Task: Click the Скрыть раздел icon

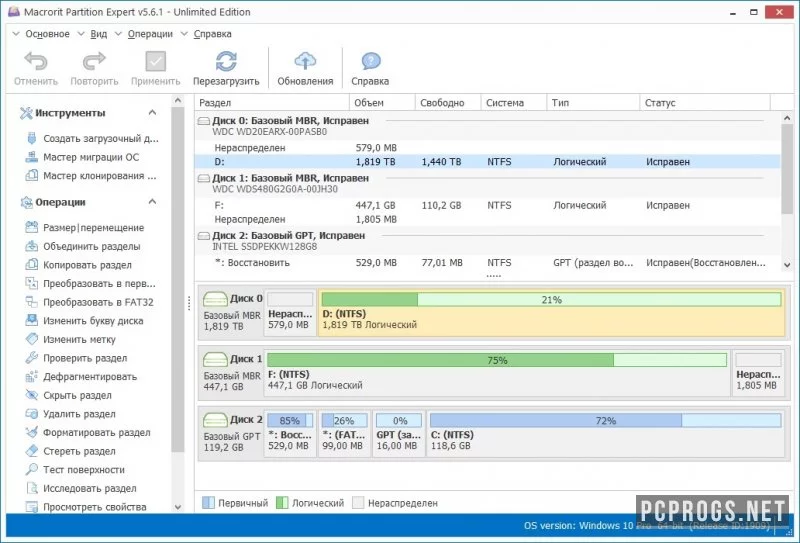Action: [x=32, y=395]
